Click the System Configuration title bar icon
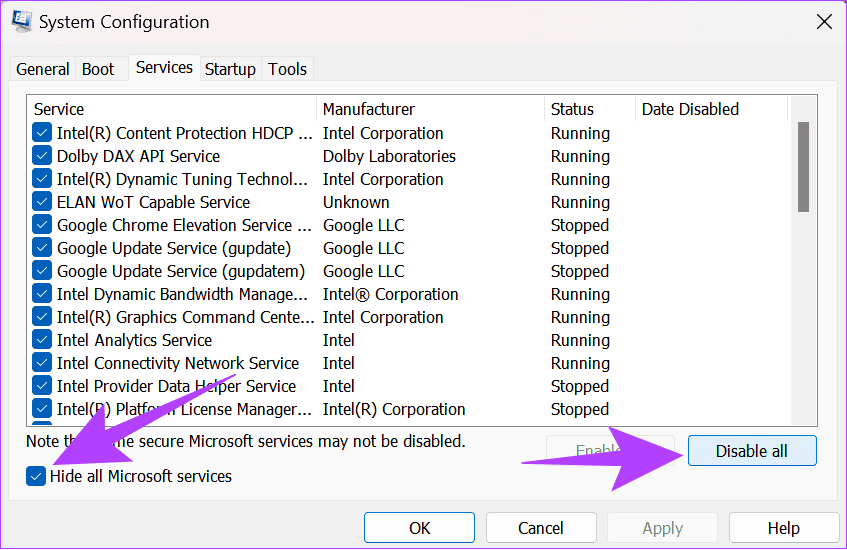Image resolution: width=847 pixels, height=550 pixels. (x=21, y=22)
